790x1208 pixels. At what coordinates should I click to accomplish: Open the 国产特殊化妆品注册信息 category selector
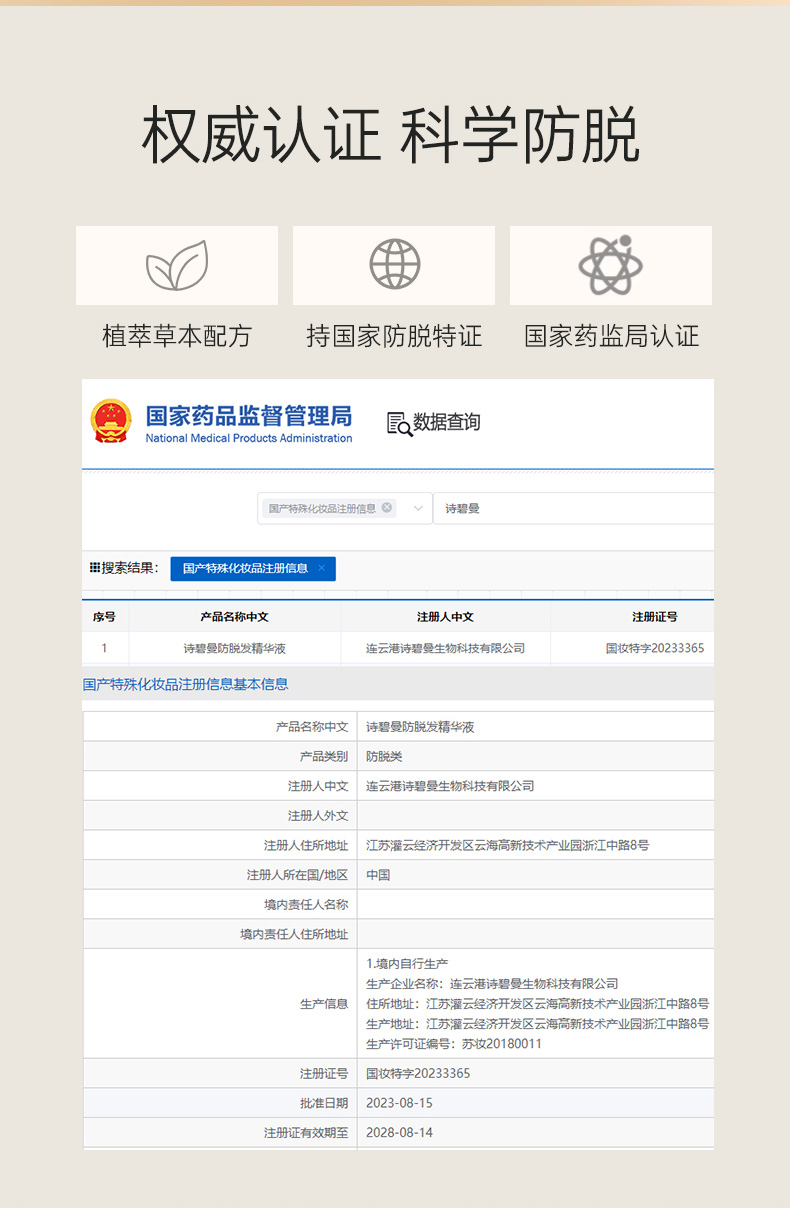tap(345, 508)
